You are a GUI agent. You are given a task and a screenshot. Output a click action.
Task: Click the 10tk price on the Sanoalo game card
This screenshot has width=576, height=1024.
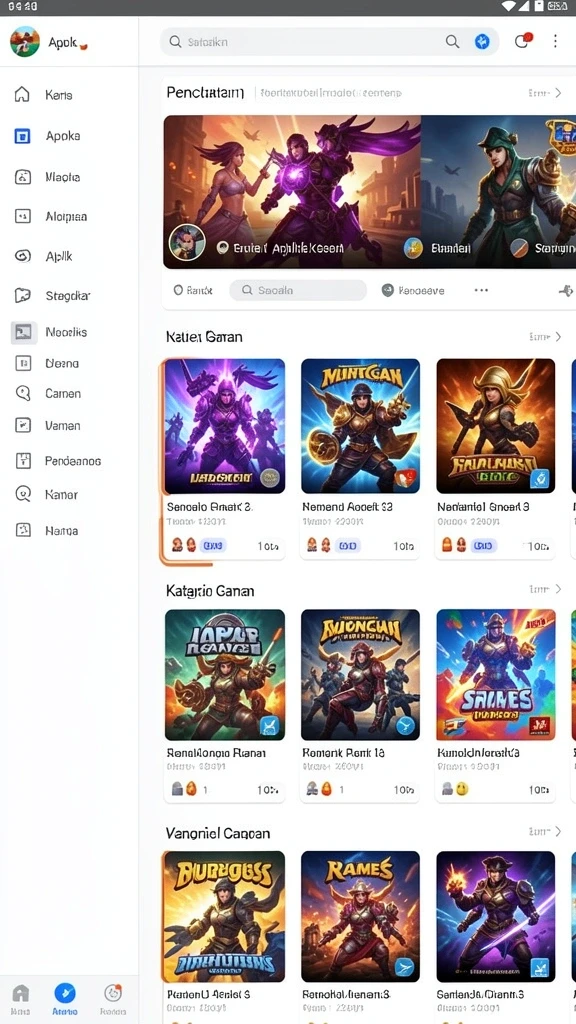[268, 546]
